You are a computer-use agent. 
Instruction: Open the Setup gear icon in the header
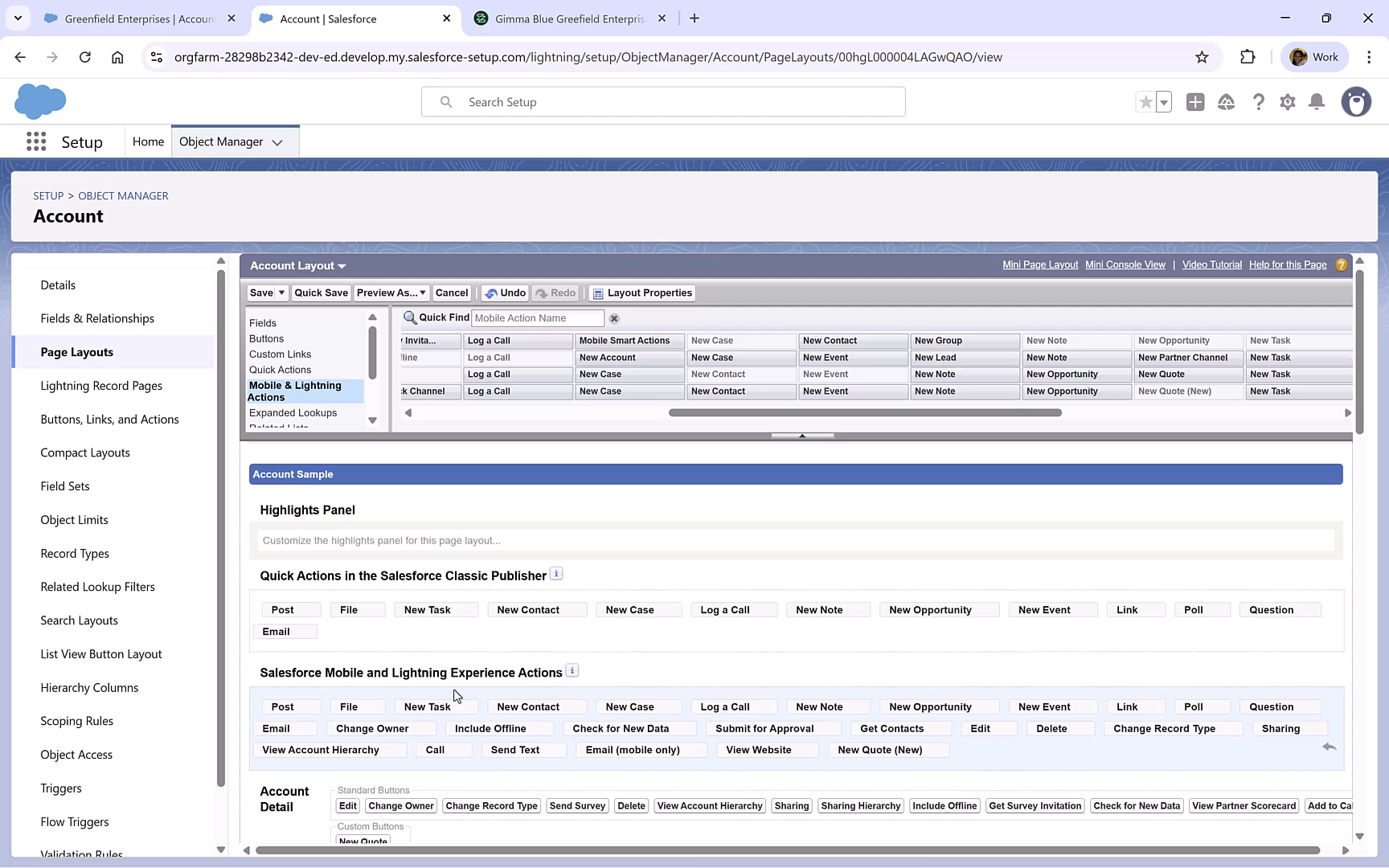1287,101
